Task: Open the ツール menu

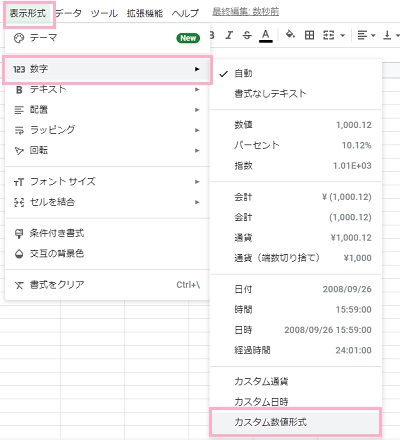Action: coord(104,13)
